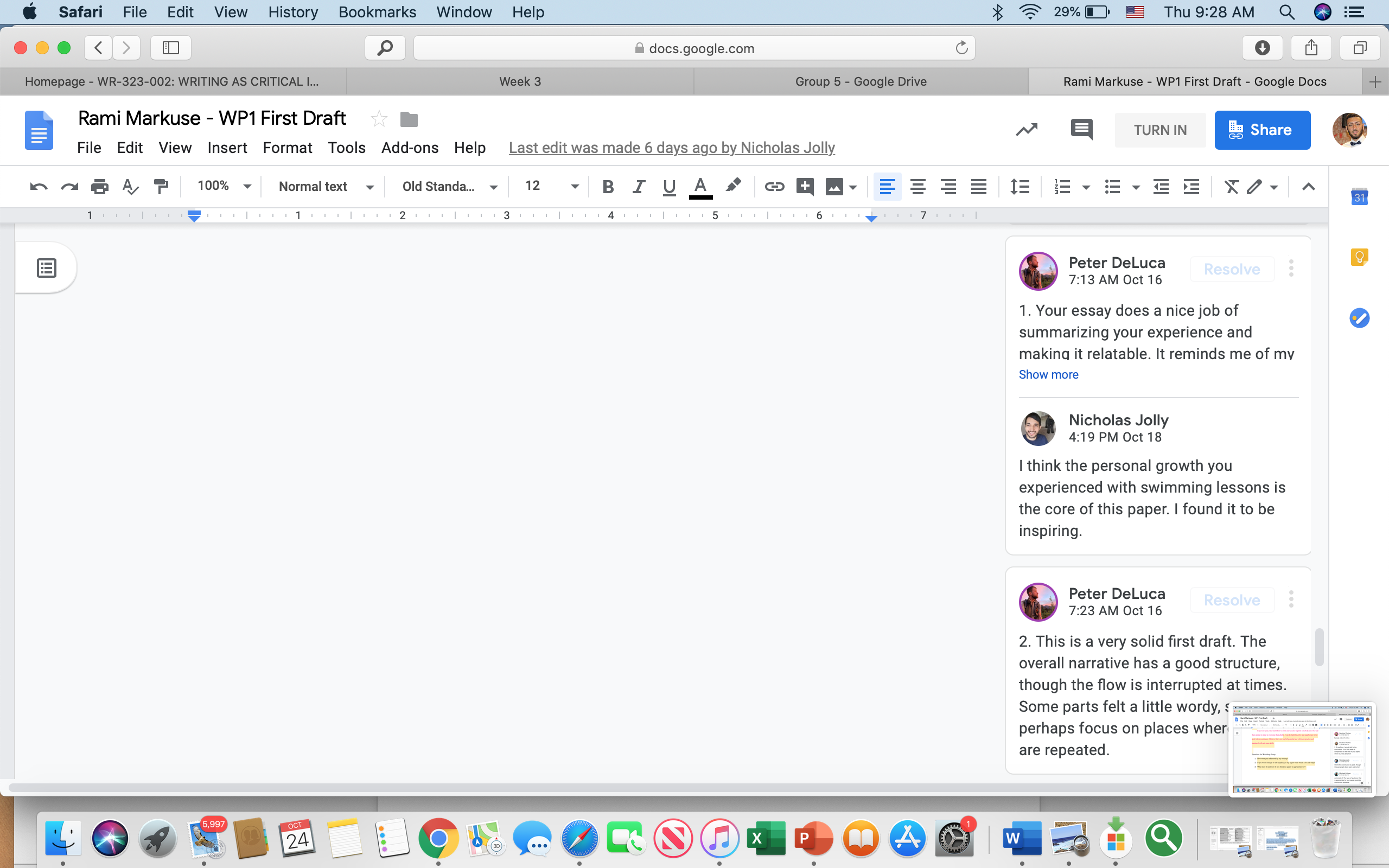The height and width of the screenshot is (868, 1389).
Task: Toggle underline formatting
Action: pyautogui.click(x=669, y=187)
